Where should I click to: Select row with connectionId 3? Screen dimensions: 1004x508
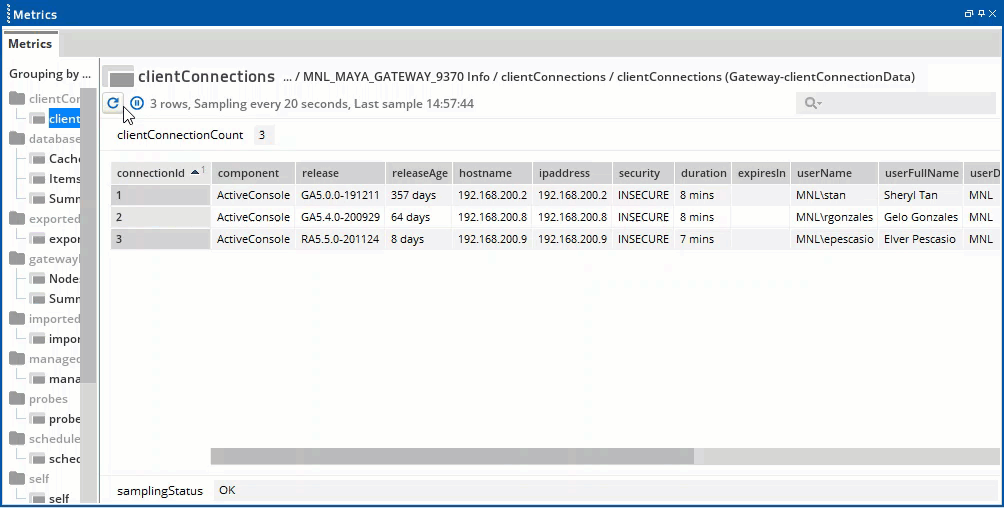pos(160,239)
